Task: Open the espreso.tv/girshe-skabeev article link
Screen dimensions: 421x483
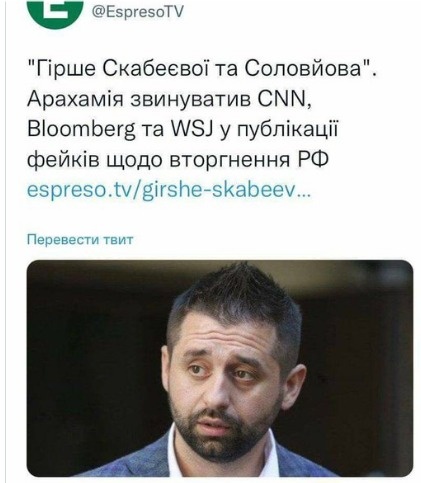Action: (168, 190)
